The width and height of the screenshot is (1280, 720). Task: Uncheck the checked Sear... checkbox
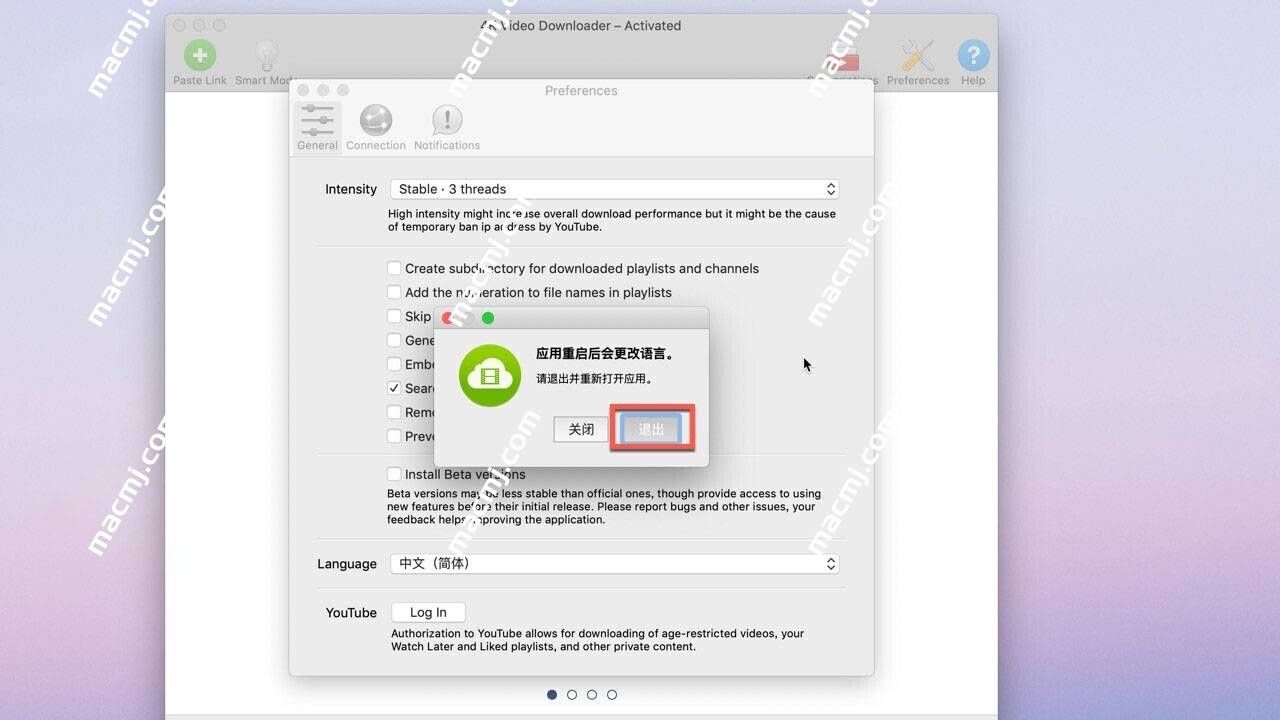tap(394, 388)
